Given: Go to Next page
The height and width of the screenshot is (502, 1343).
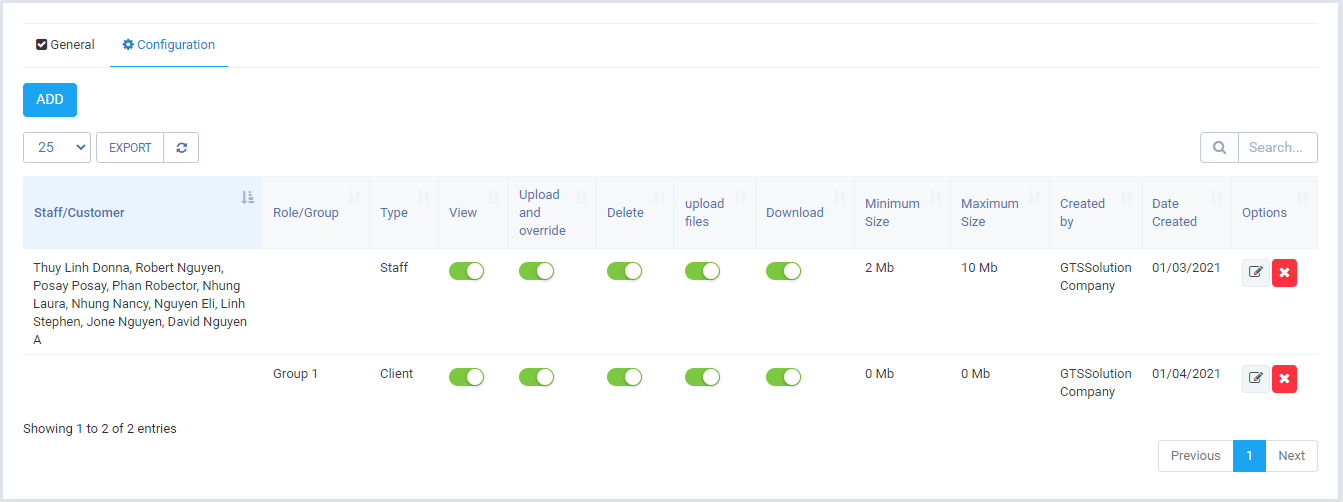Looking at the screenshot, I should pyautogui.click(x=1292, y=456).
